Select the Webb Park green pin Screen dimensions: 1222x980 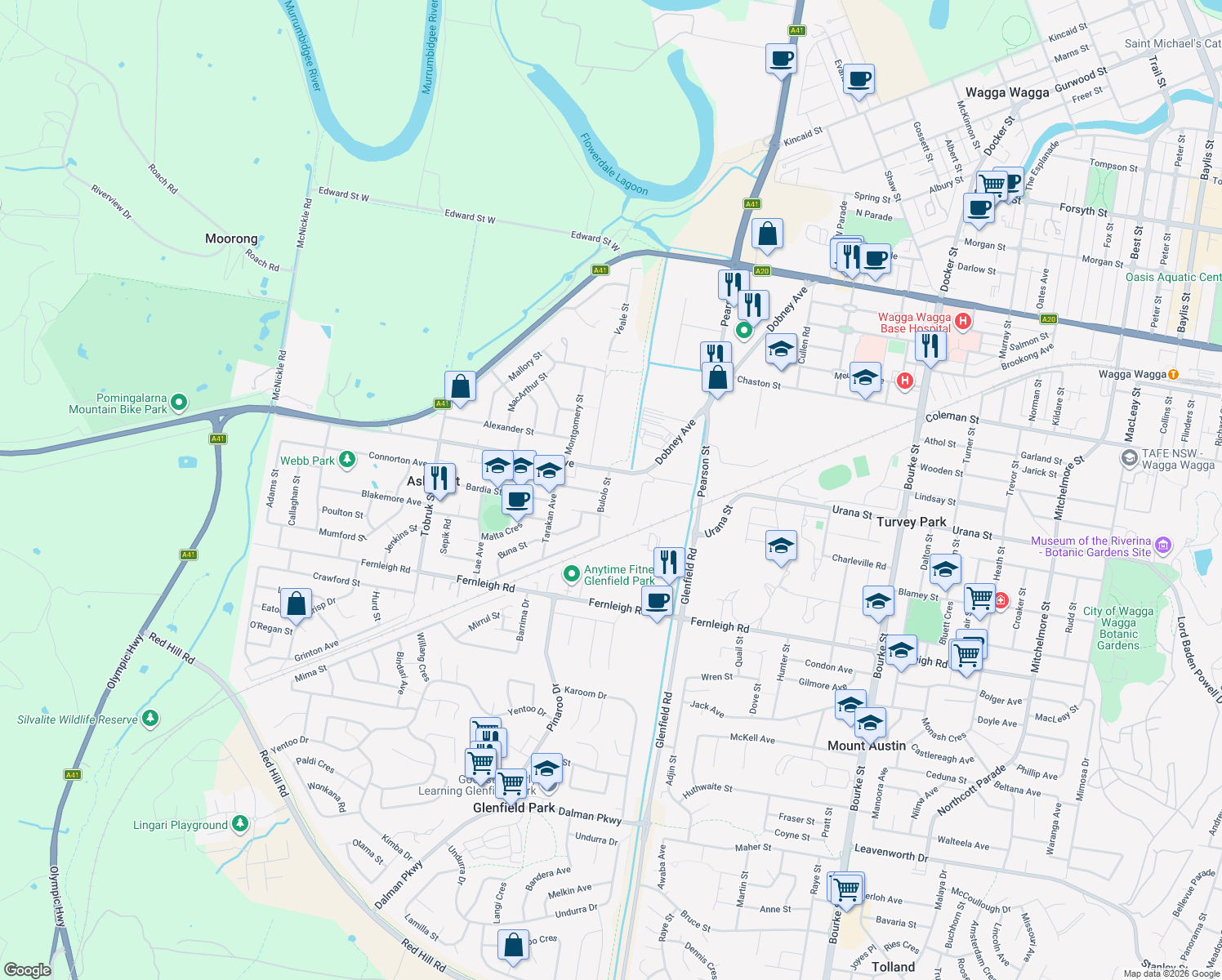[347, 460]
